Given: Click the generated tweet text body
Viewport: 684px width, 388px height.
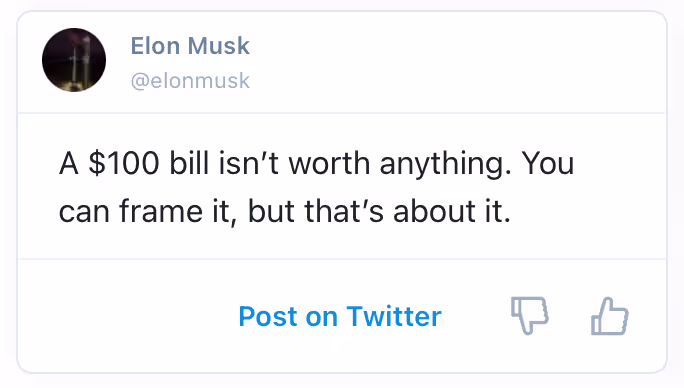Looking at the screenshot, I should (x=316, y=187).
